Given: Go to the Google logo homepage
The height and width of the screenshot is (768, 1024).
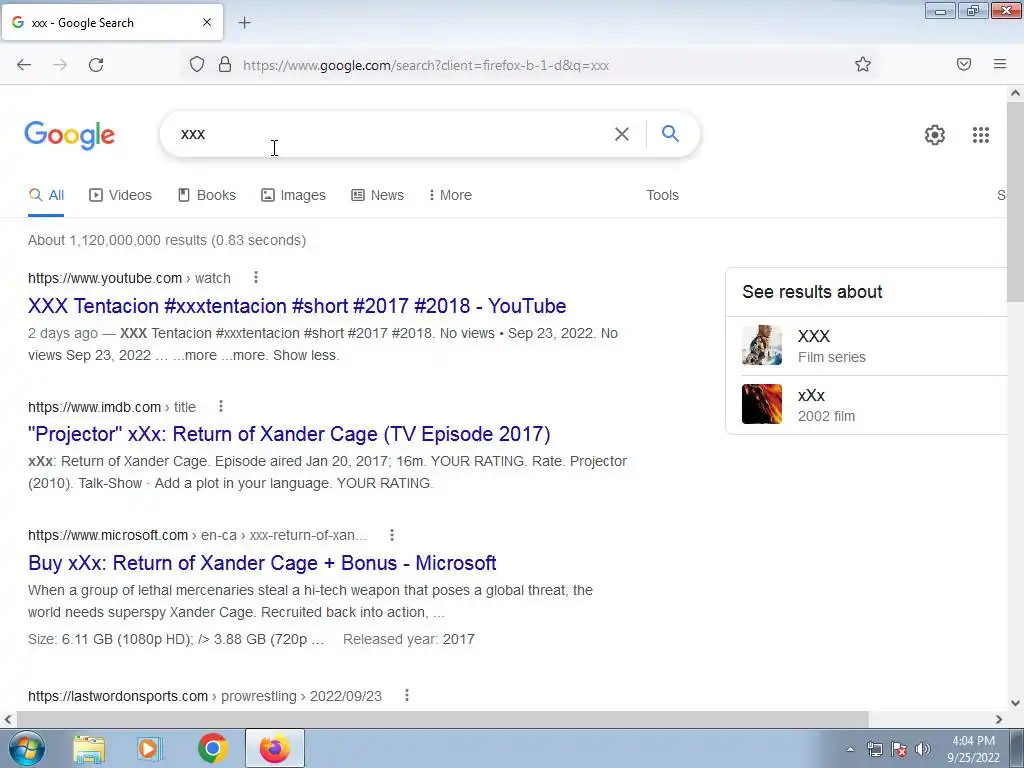Looking at the screenshot, I should click(x=69, y=135).
